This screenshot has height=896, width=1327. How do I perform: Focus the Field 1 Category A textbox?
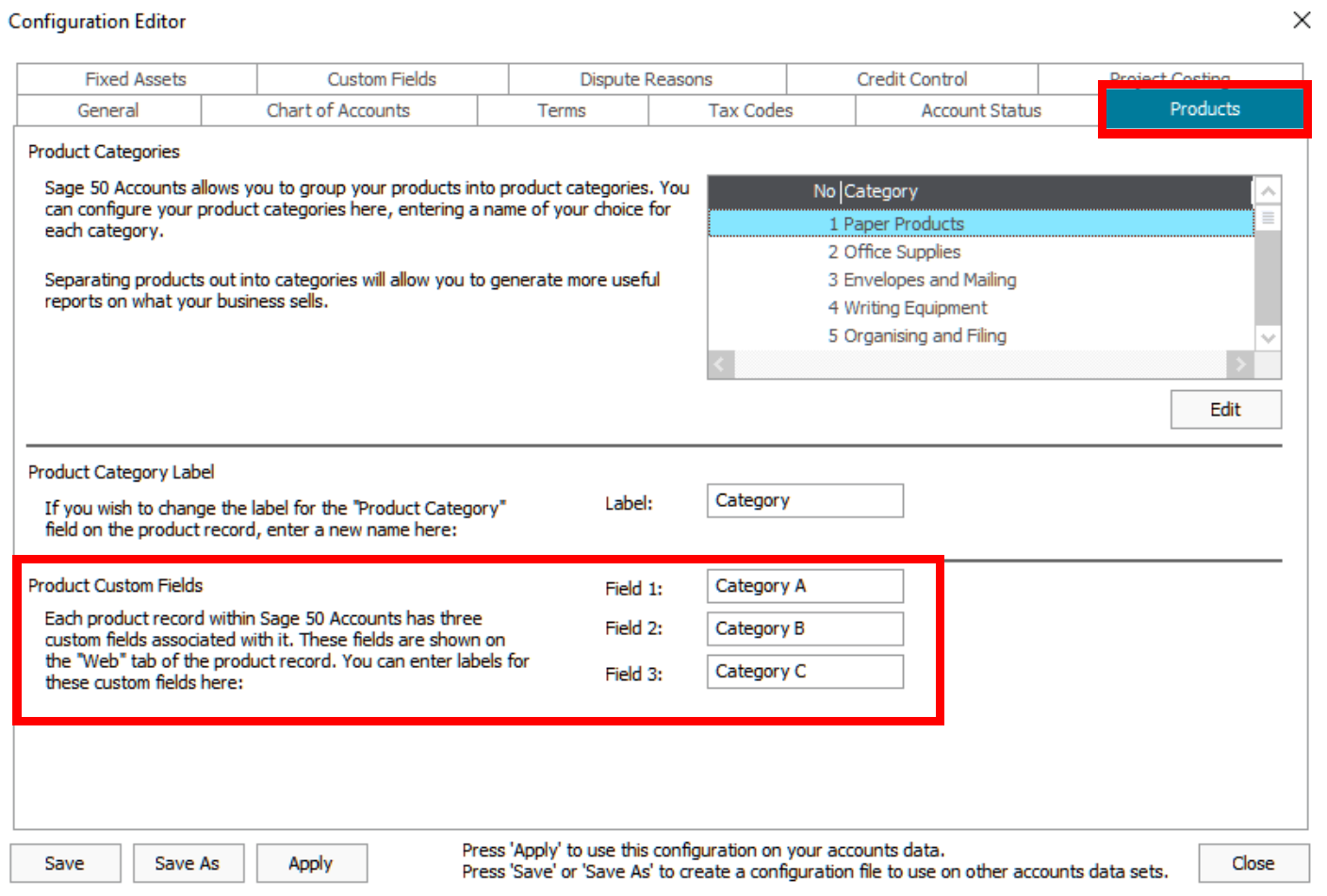click(x=804, y=586)
